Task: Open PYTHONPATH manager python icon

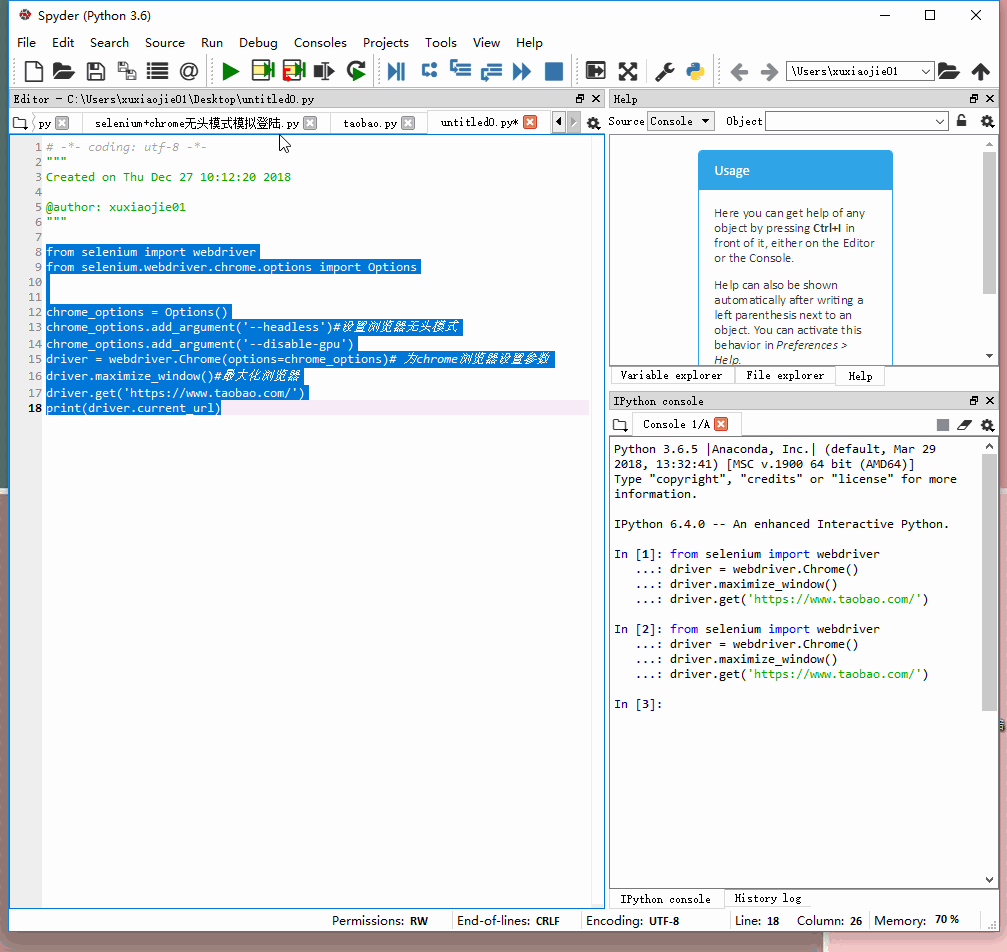Action: pos(696,71)
